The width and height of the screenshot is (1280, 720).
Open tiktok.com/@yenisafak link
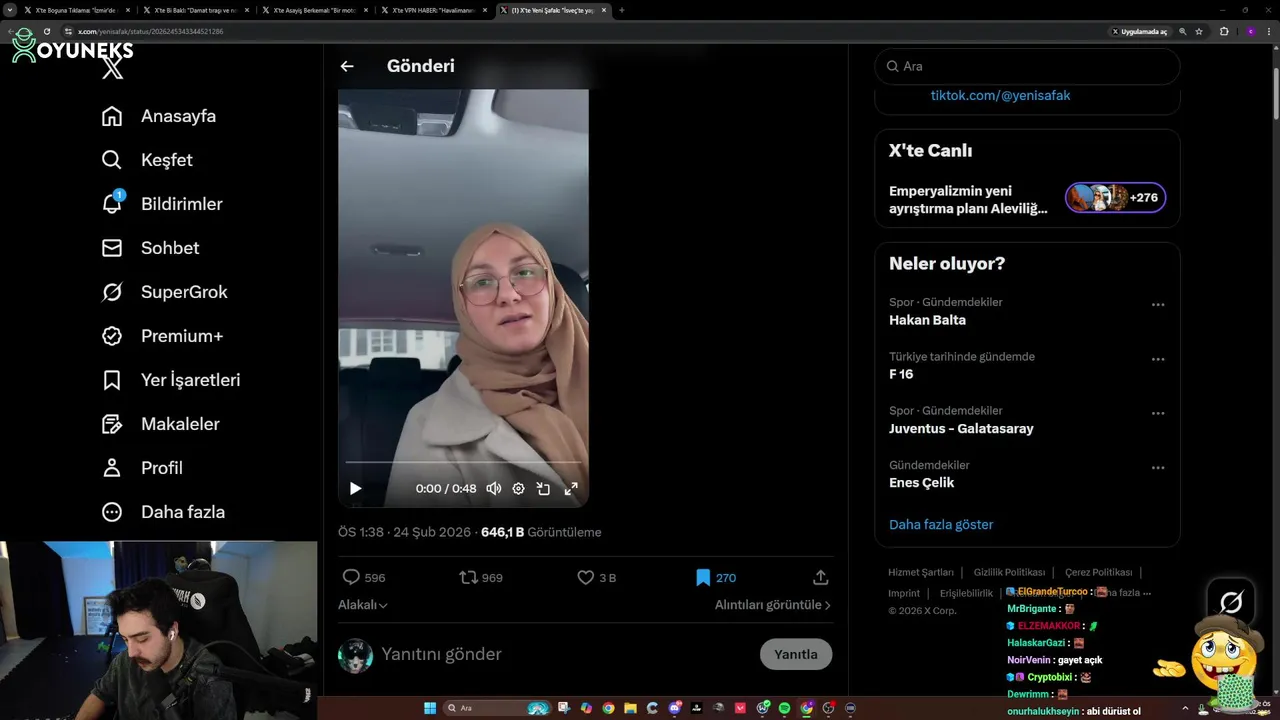click(x=1000, y=95)
